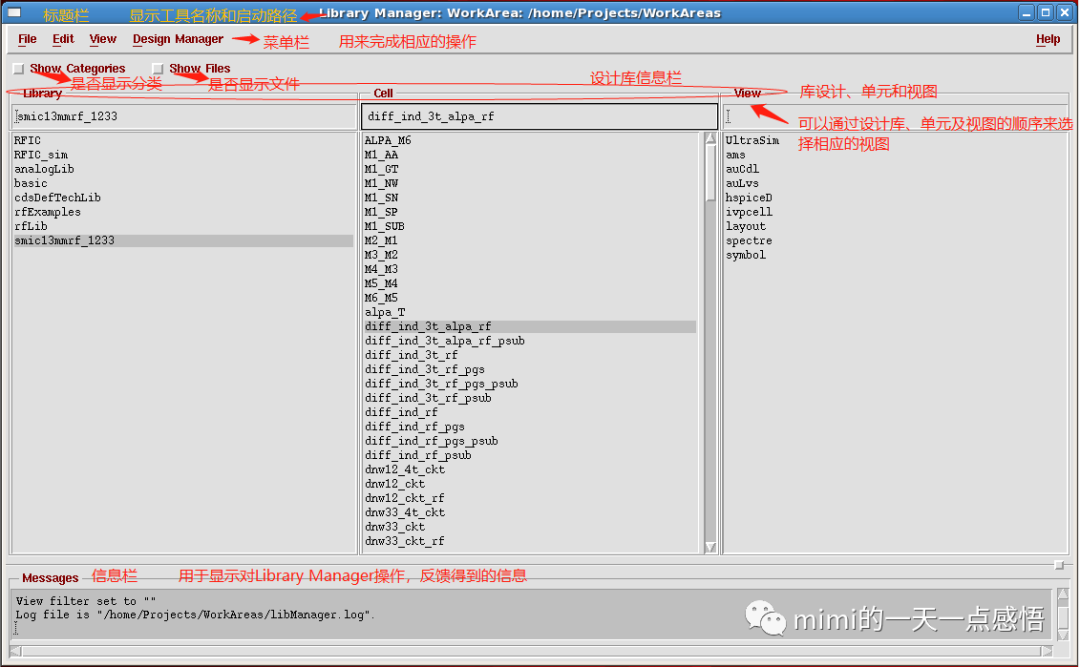Viewport: 1080px width, 667px height.
Task: Select the dnw33_ckt_rf cell
Action: click(405, 542)
